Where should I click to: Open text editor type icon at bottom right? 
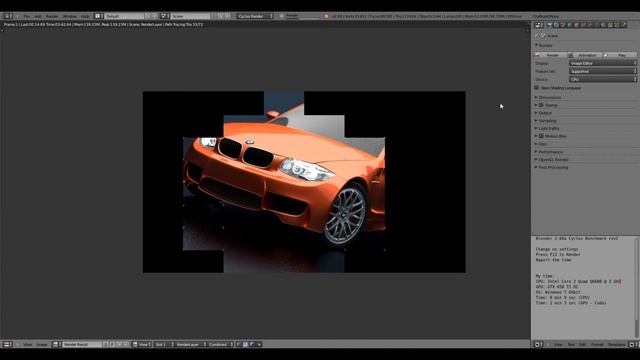(x=539, y=344)
